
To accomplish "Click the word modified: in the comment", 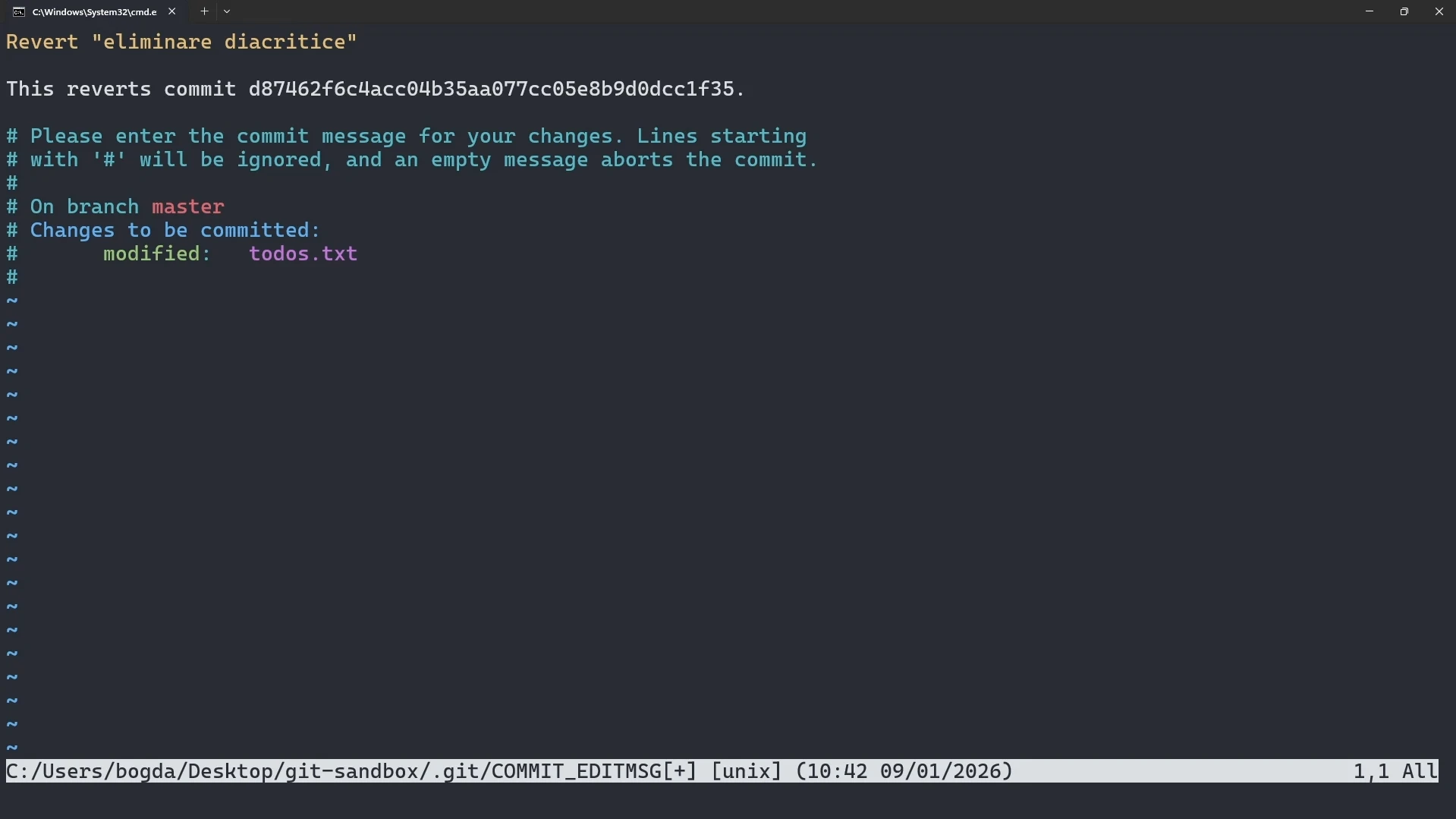I will [156, 254].
